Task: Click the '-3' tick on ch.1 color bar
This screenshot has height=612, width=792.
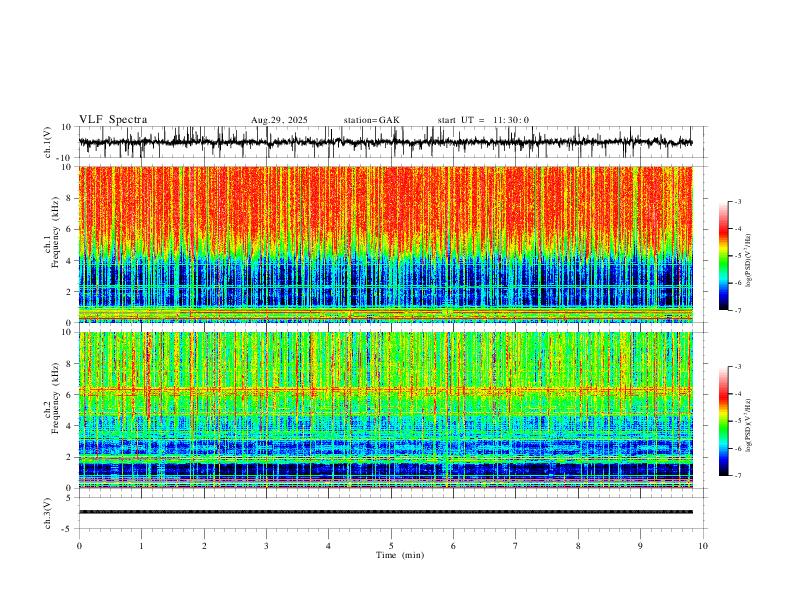Action: click(x=738, y=201)
